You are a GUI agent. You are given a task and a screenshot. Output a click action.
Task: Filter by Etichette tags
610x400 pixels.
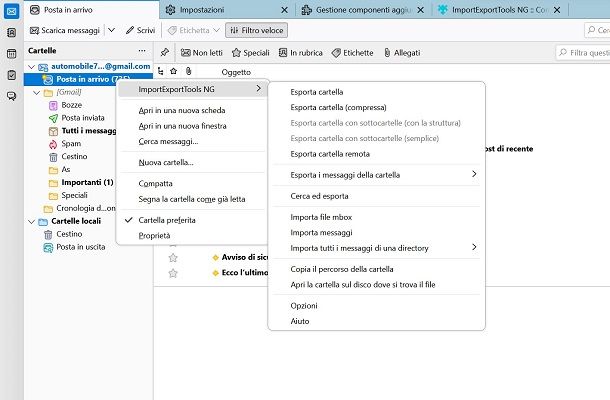[x=352, y=53]
